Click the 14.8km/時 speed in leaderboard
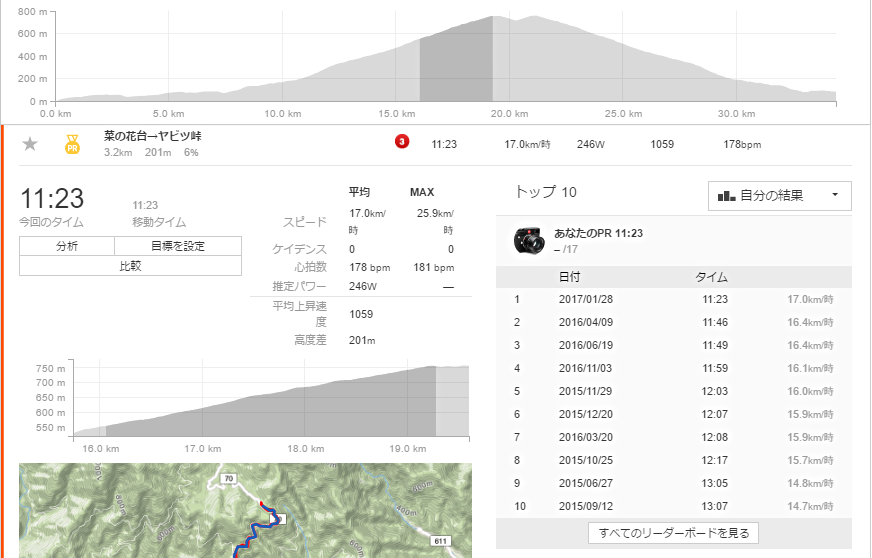 pos(810,483)
